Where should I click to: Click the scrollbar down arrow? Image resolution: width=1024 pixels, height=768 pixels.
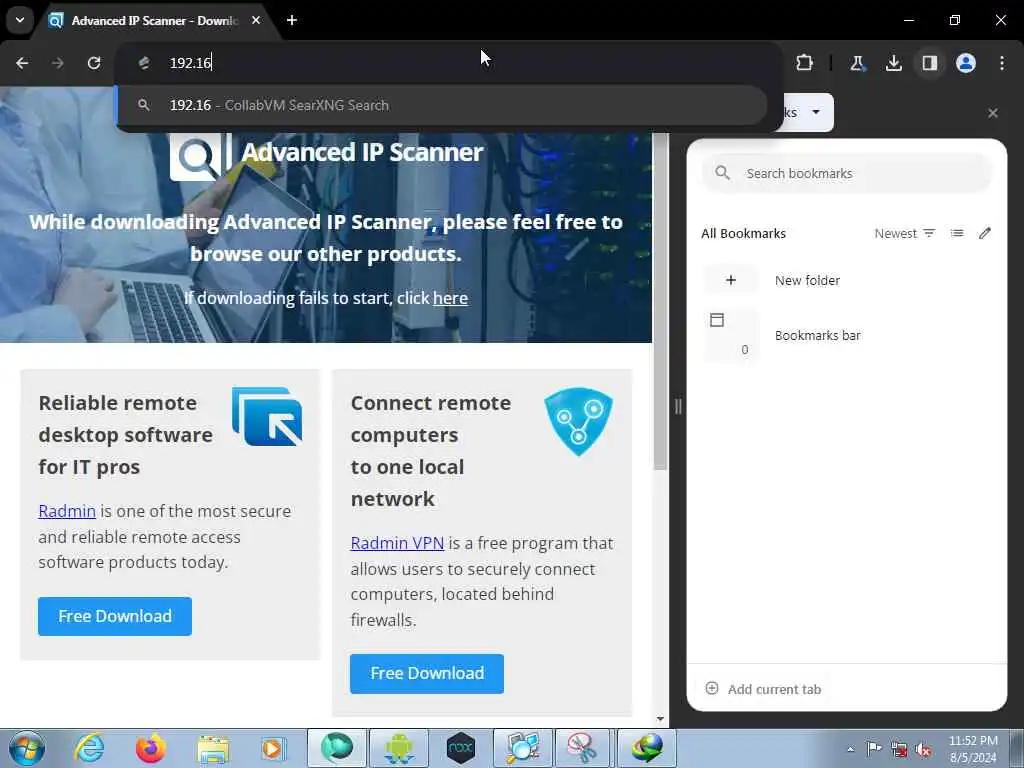click(660, 719)
